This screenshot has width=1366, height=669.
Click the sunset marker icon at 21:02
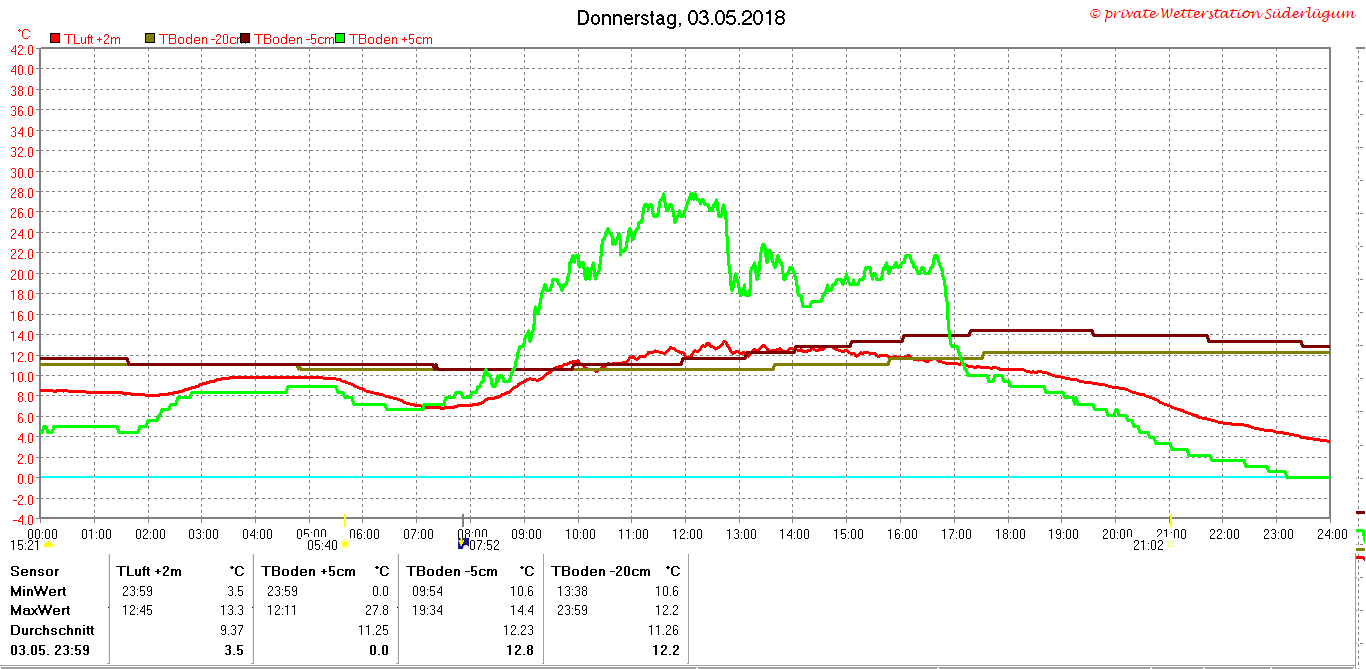point(1170,545)
